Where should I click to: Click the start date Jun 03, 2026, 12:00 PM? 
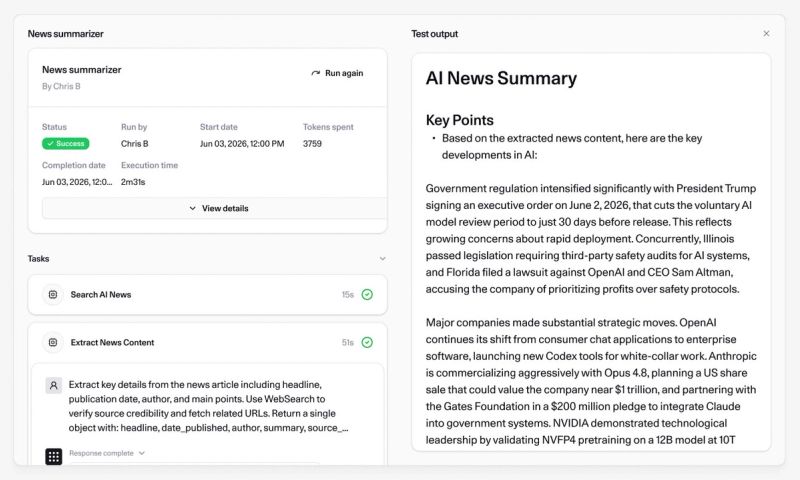[242, 144]
